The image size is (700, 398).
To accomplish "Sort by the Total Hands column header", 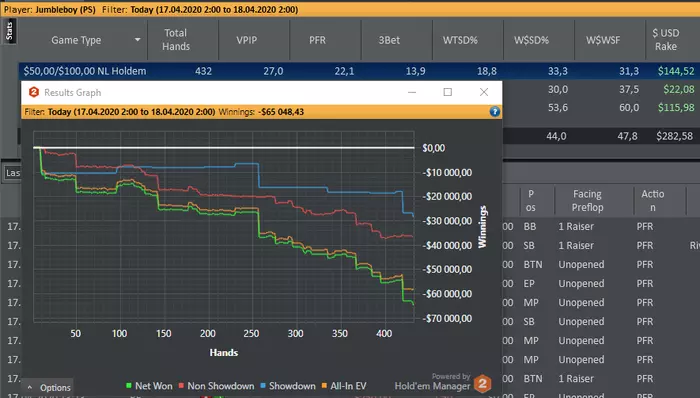I will [176, 40].
